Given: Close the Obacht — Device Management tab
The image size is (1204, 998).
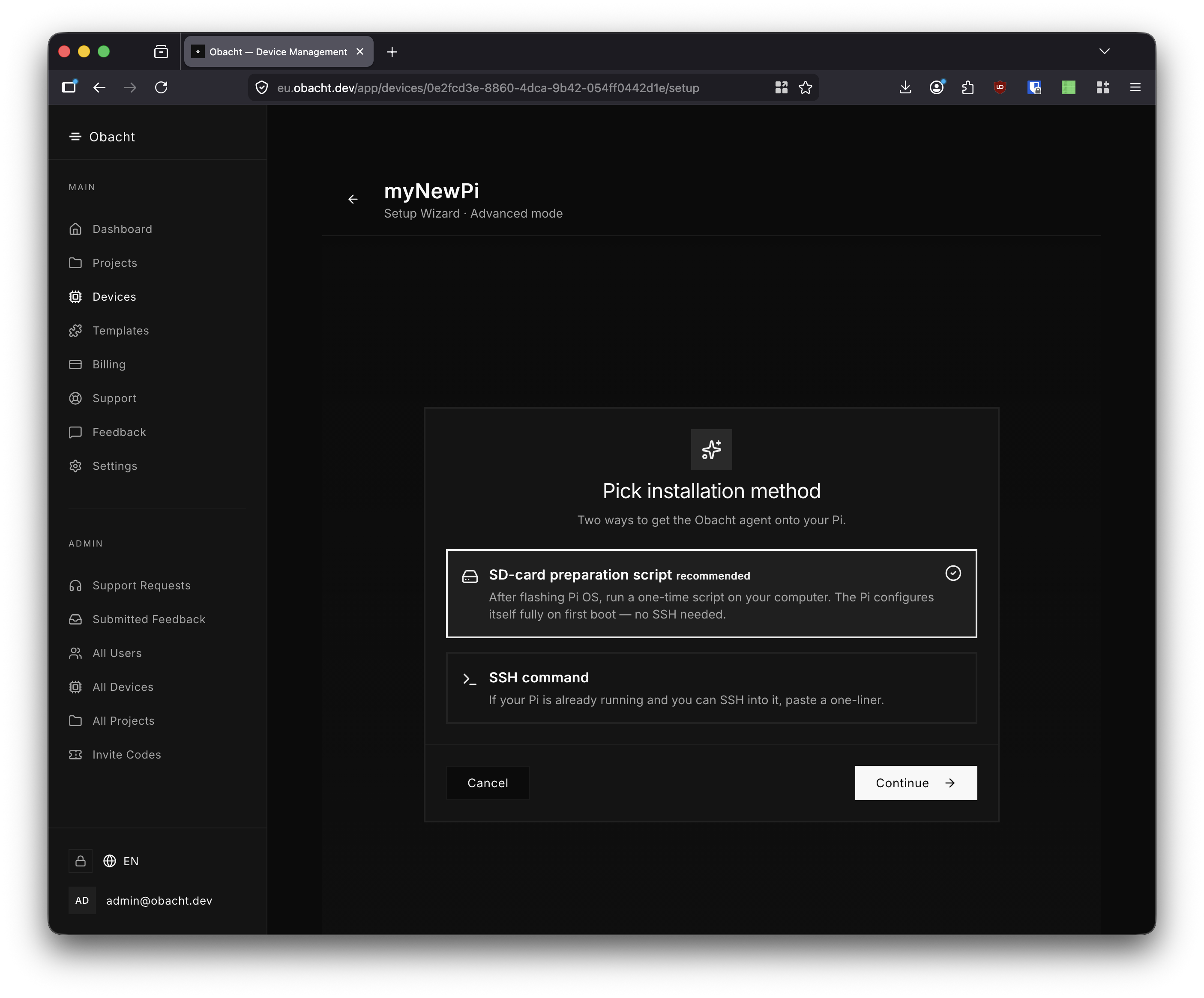Looking at the screenshot, I should pos(360,51).
